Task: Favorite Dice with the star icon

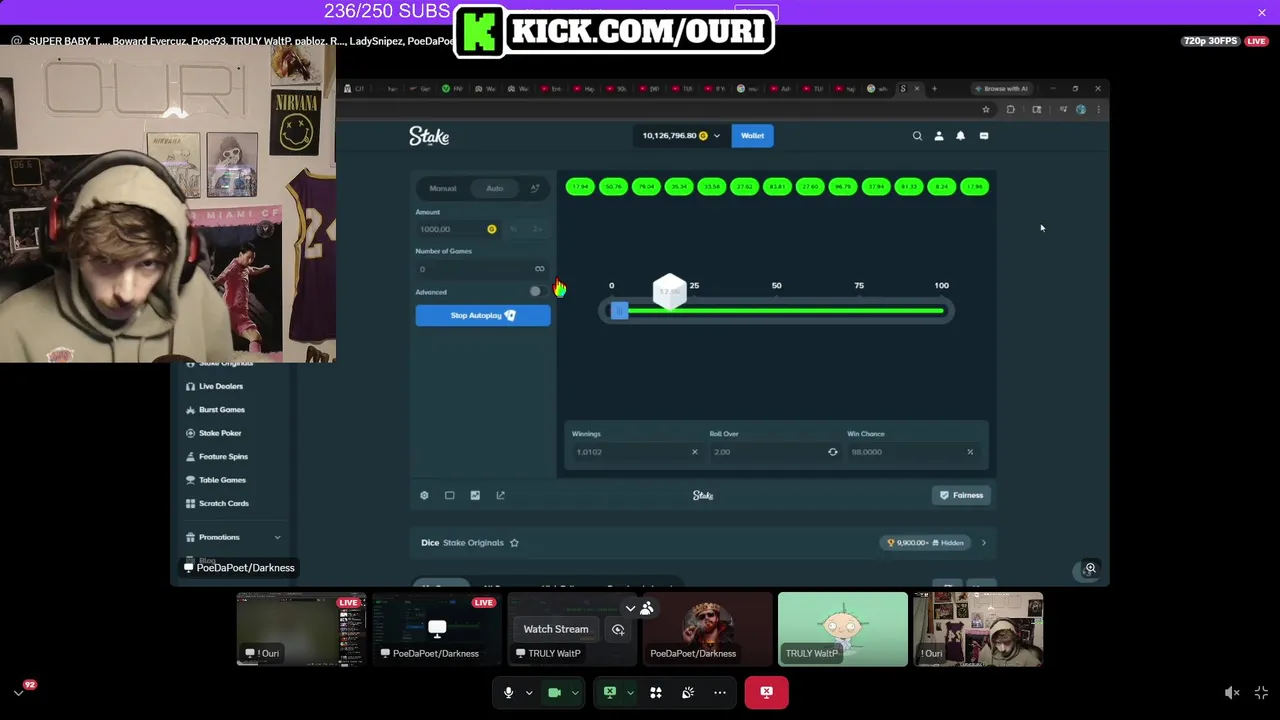Action: [514, 543]
